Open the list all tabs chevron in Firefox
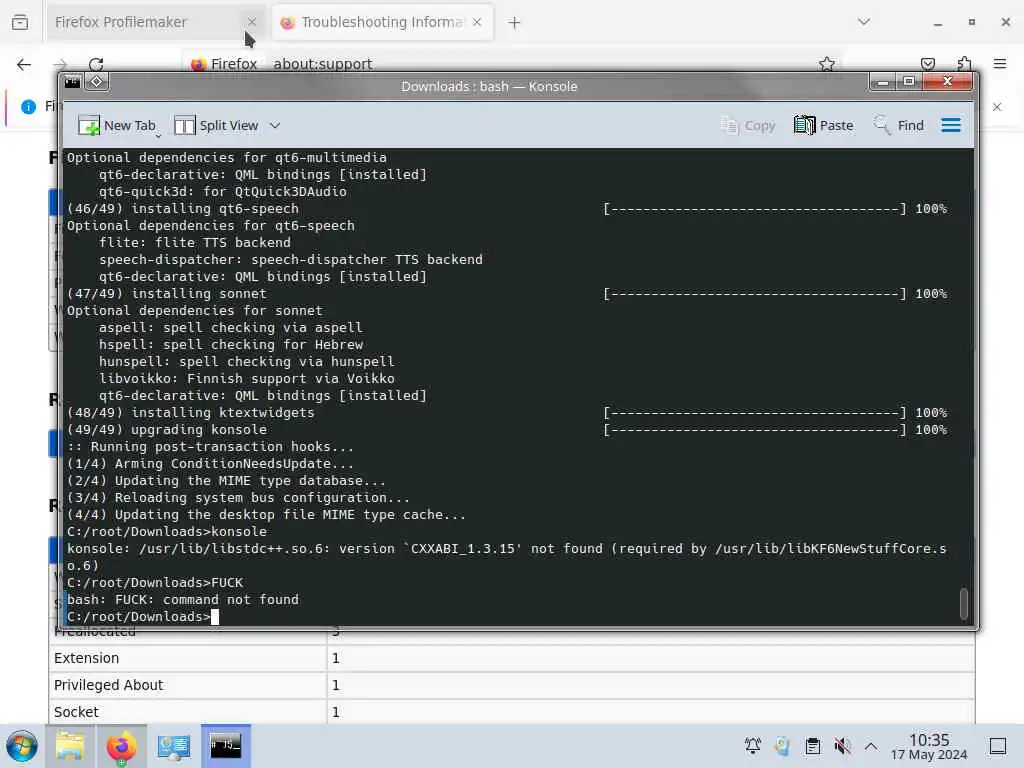This screenshot has width=1024, height=768. tap(864, 22)
